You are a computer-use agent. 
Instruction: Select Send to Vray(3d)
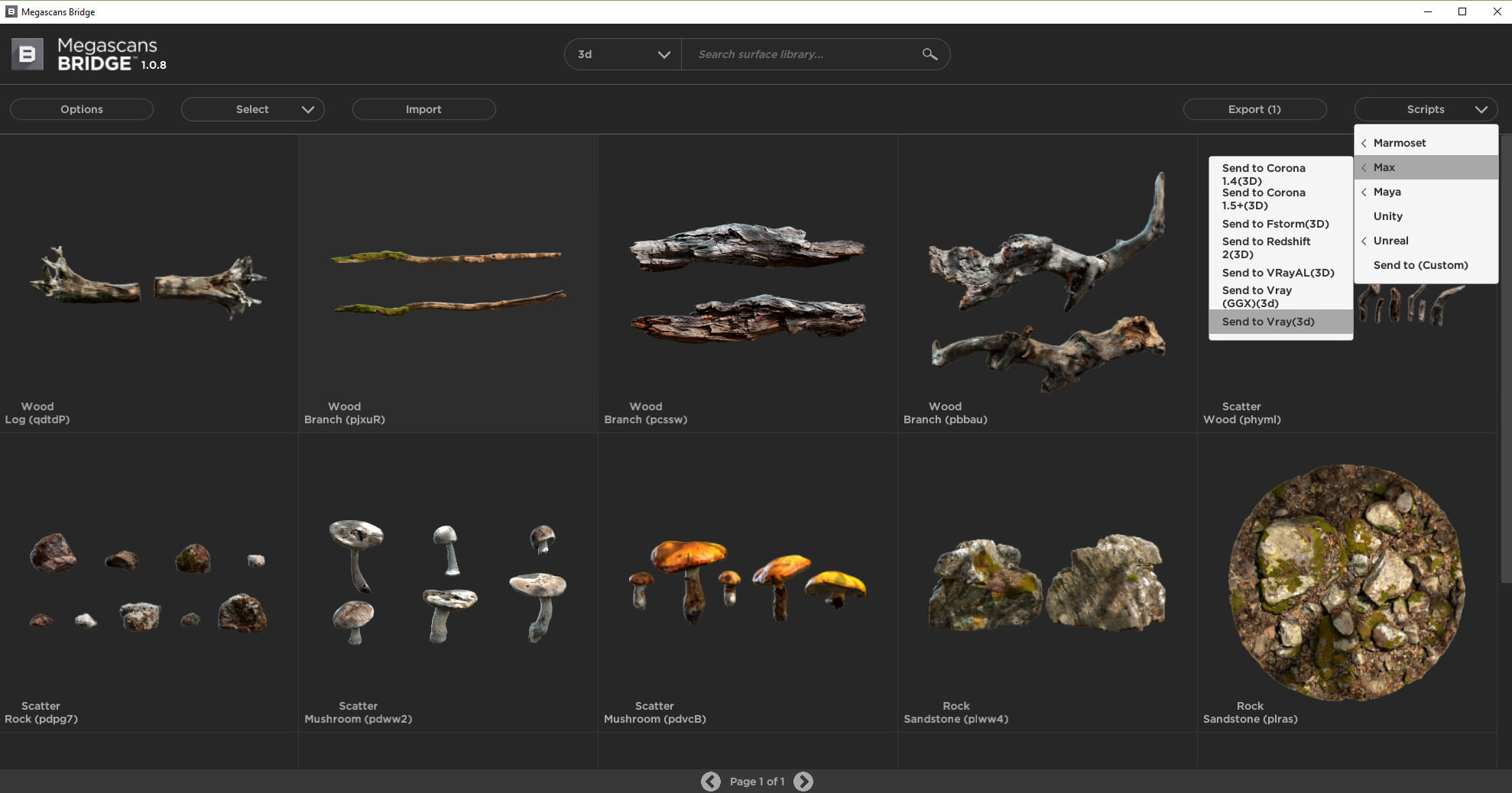1281,322
